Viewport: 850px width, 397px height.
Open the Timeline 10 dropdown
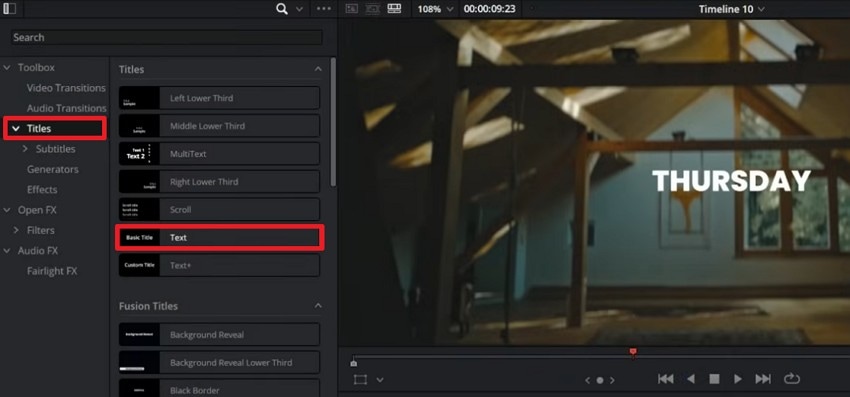point(731,9)
